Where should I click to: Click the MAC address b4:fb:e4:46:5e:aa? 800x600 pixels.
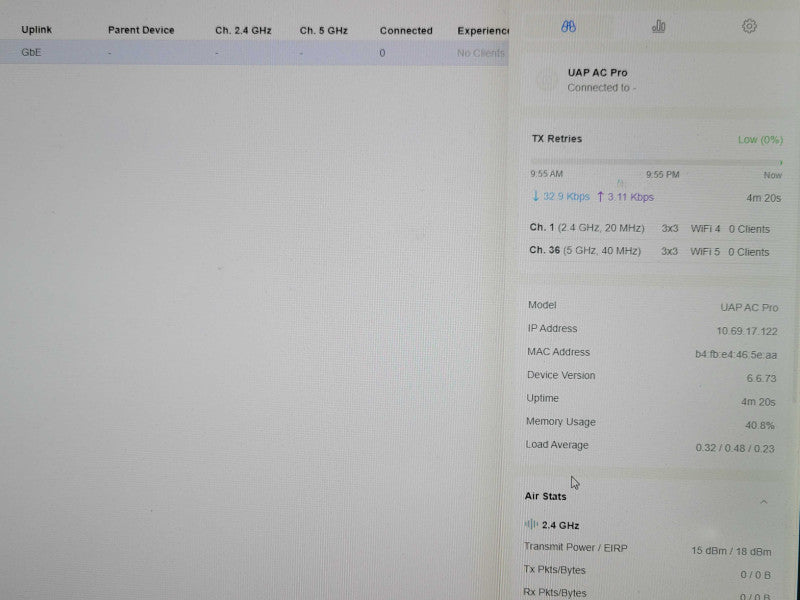(x=736, y=355)
